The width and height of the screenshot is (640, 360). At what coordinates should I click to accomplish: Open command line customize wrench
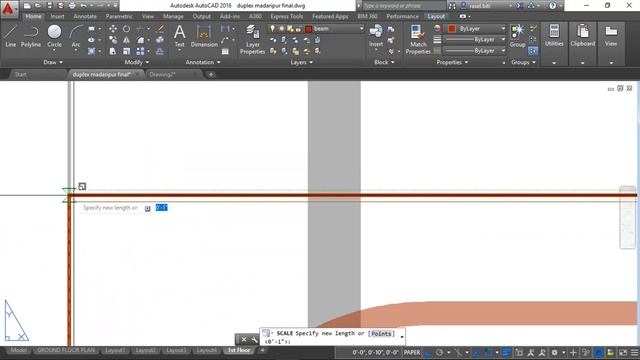point(254,339)
